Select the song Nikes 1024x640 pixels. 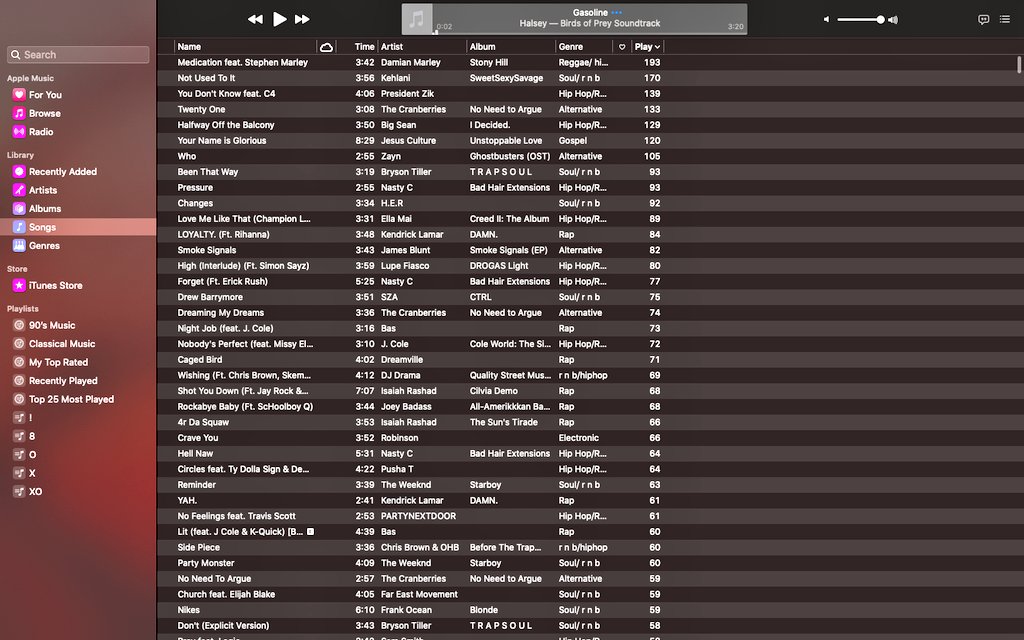coord(189,611)
